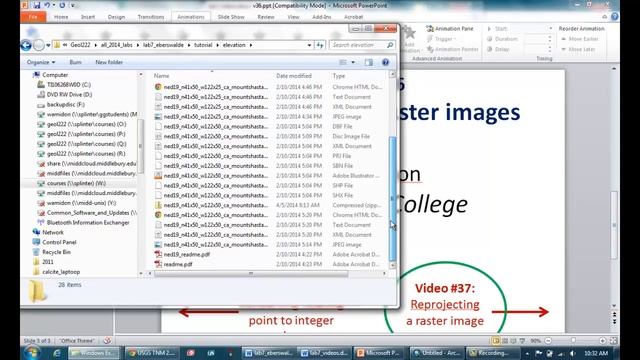Click the SHP File row icon
Viewport: 640px width, 360px height.
tap(158, 185)
